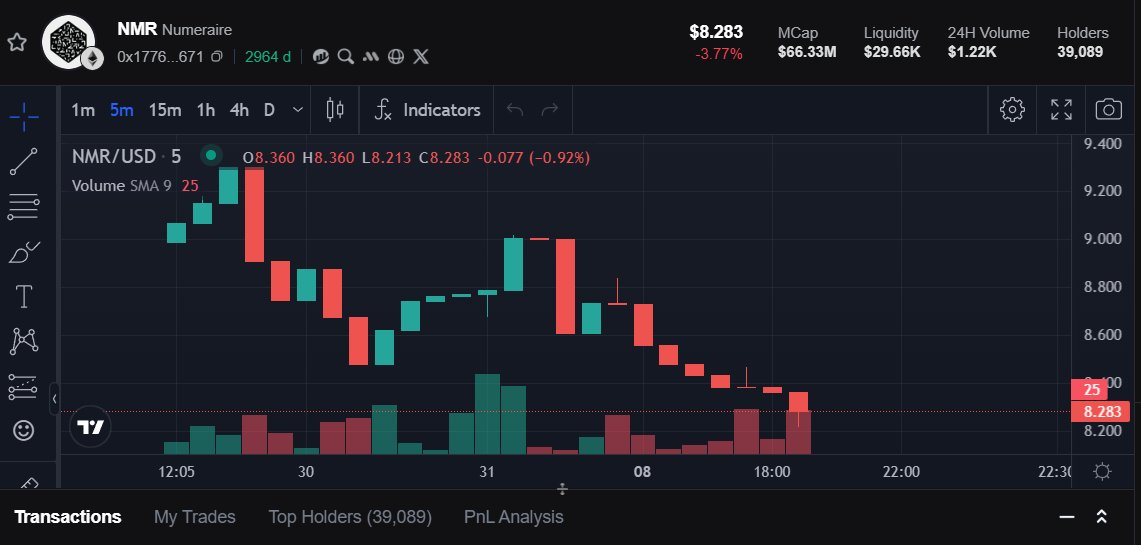This screenshot has width=1141, height=545.
Task: Click the NMR token logo
Action: (69, 42)
